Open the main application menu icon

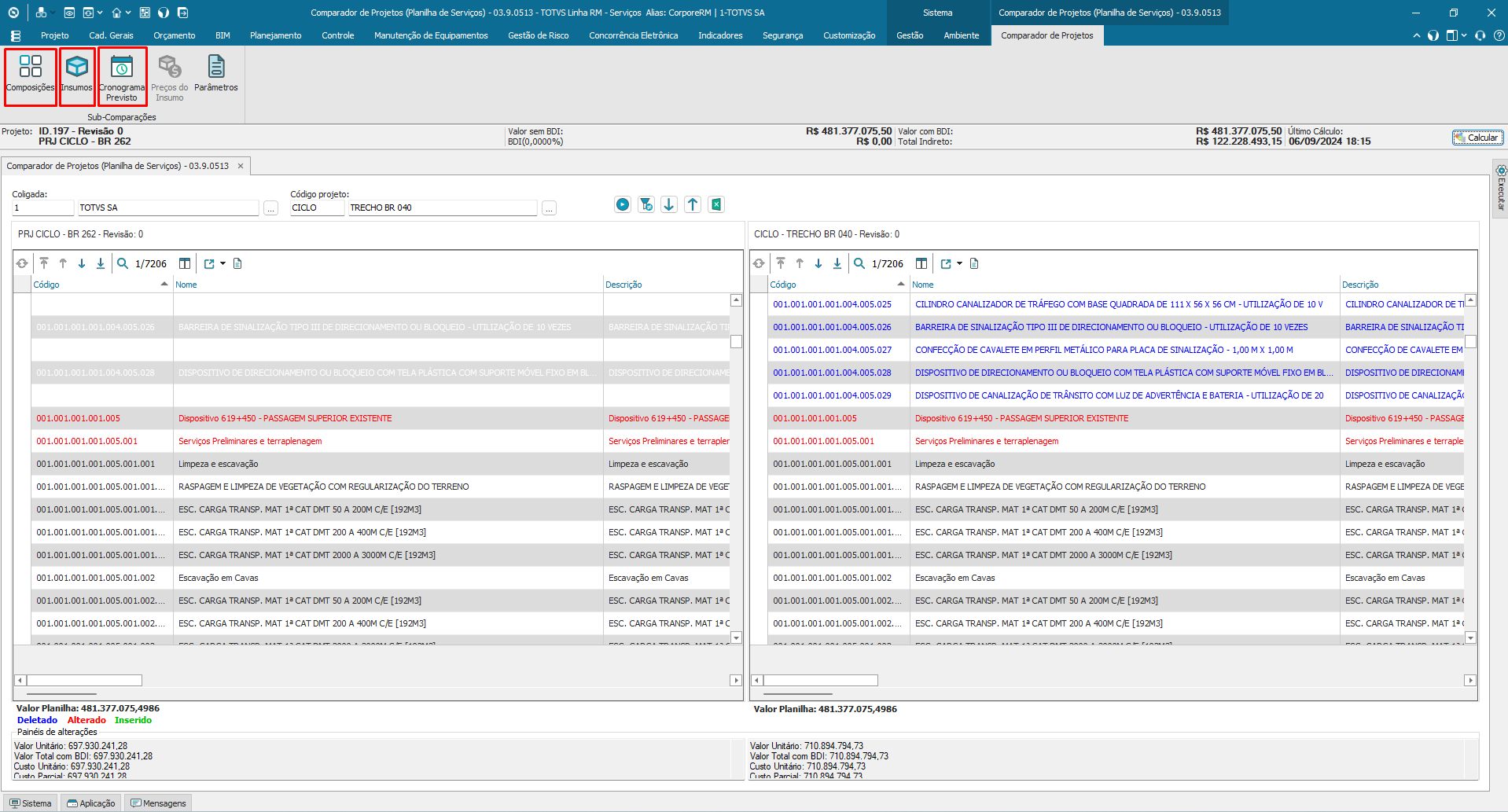pos(16,35)
